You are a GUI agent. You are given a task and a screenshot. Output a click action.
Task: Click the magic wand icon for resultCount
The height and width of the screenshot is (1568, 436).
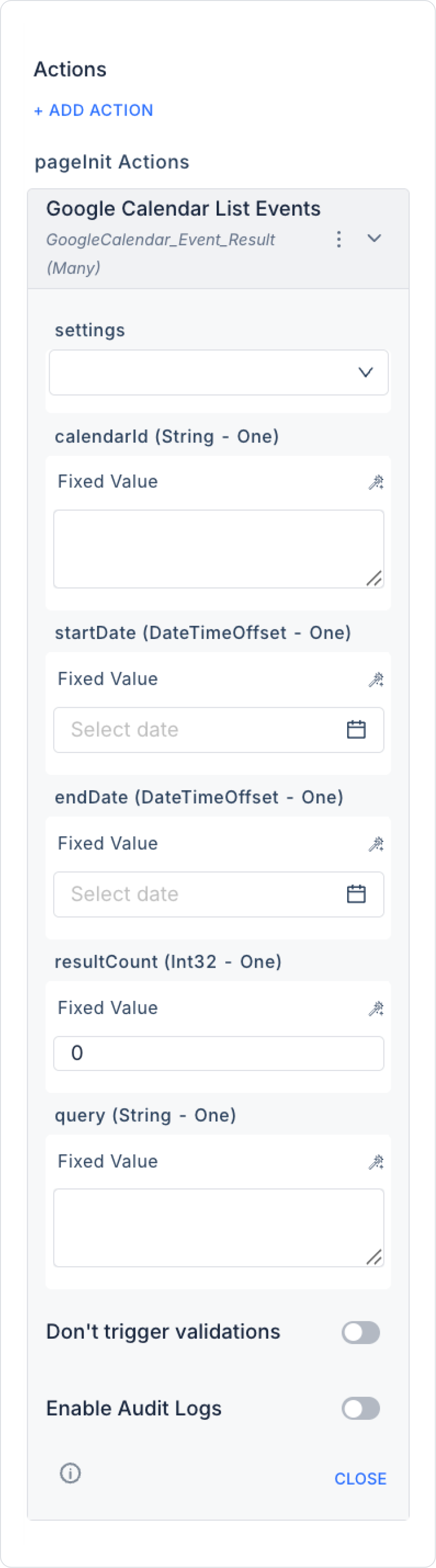click(x=376, y=1009)
